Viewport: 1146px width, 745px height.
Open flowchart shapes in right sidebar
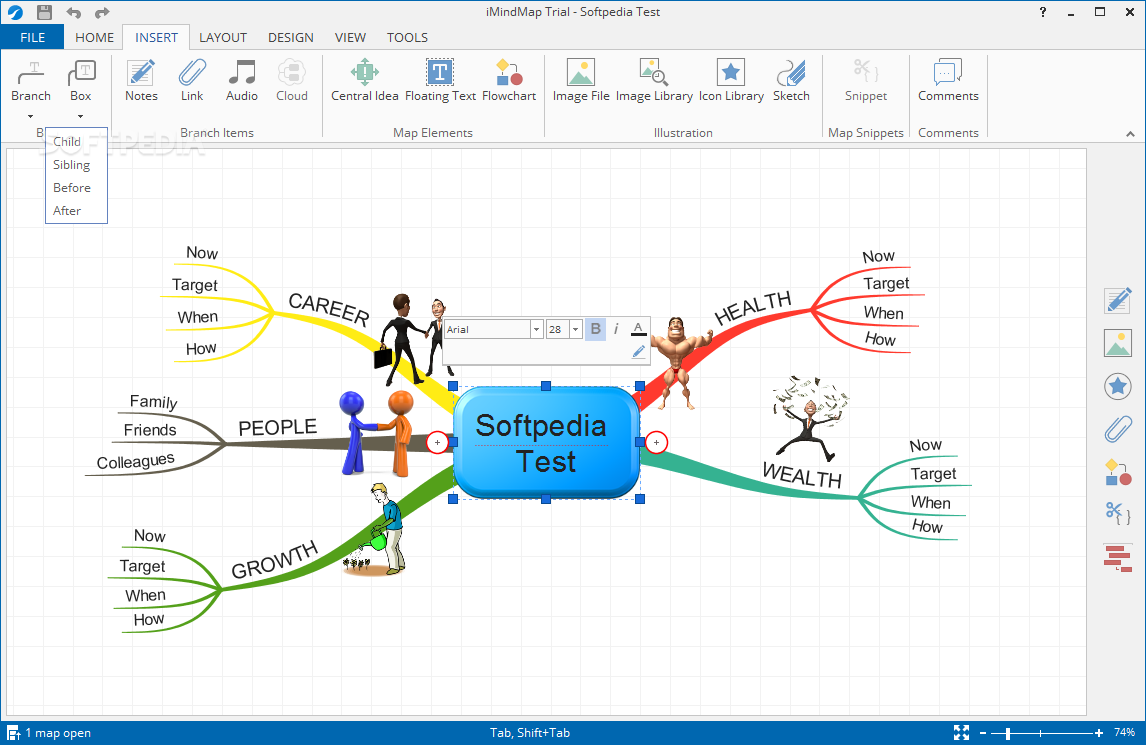point(1117,472)
